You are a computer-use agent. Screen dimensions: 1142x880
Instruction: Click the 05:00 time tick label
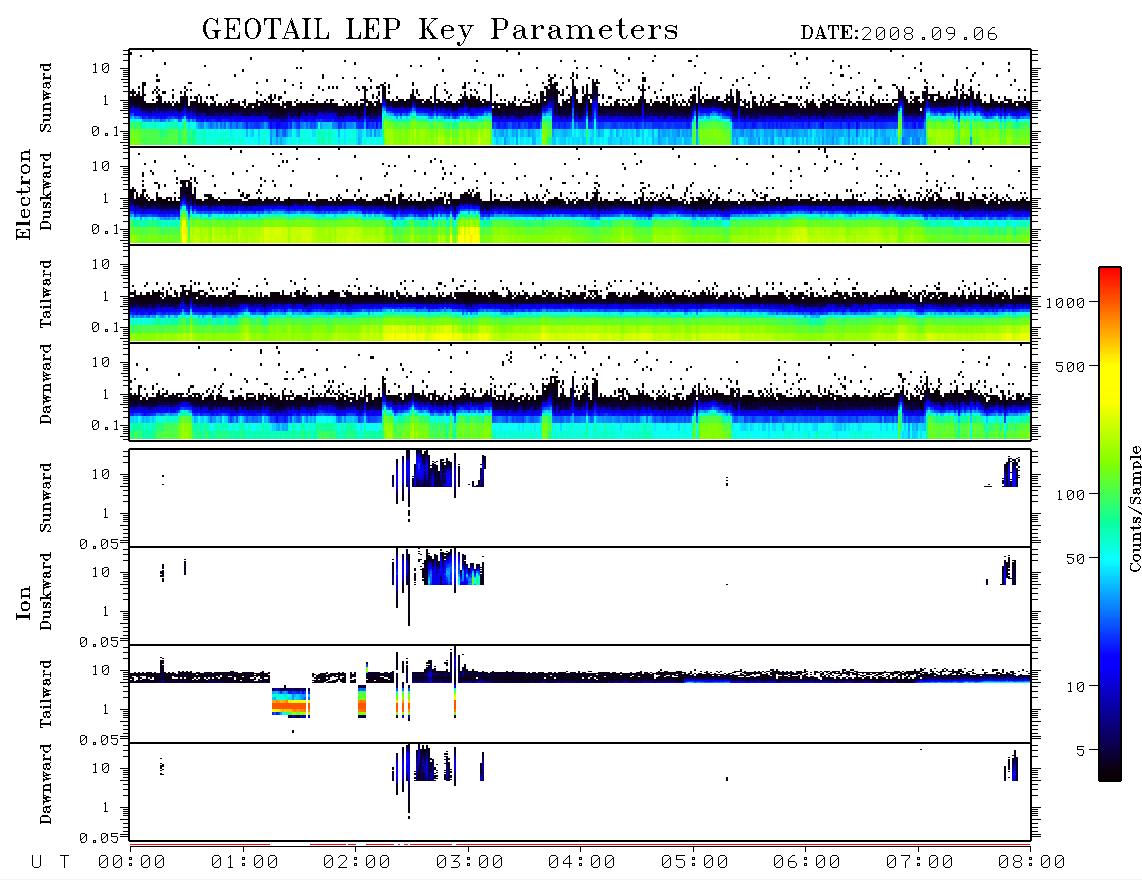pyautogui.click(x=694, y=862)
